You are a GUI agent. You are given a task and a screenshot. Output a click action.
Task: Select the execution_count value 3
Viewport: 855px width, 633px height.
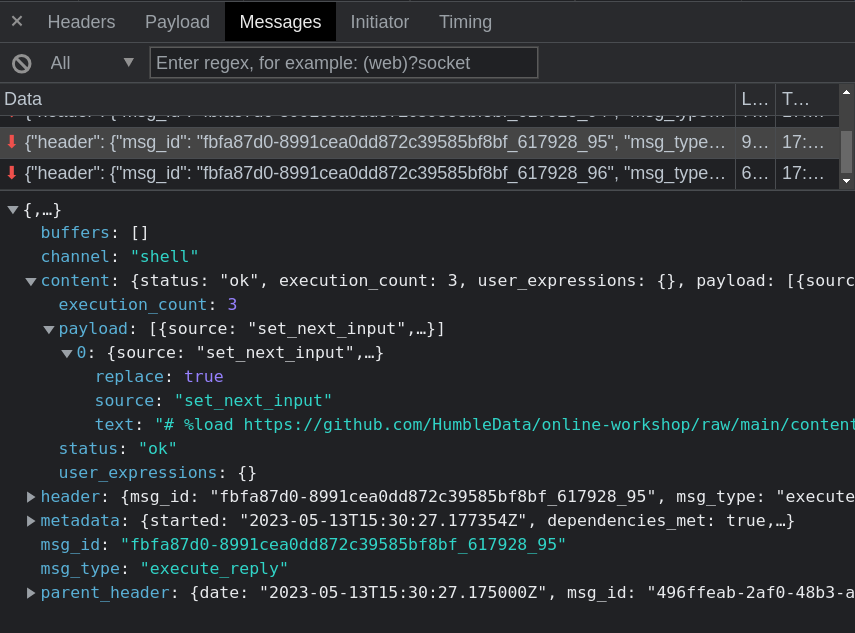[234, 304]
